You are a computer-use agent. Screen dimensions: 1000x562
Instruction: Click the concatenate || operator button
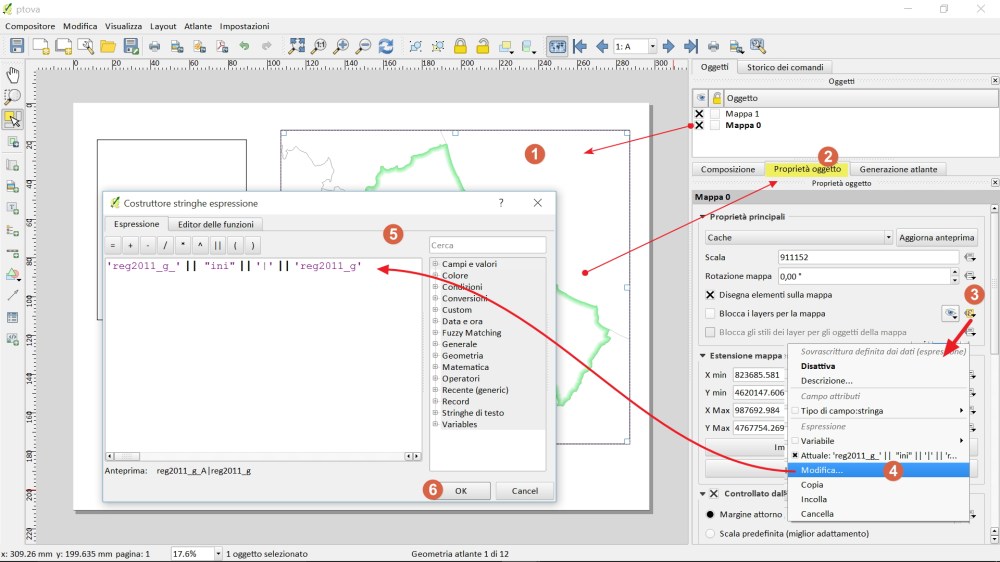pyautogui.click(x=217, y=245)
